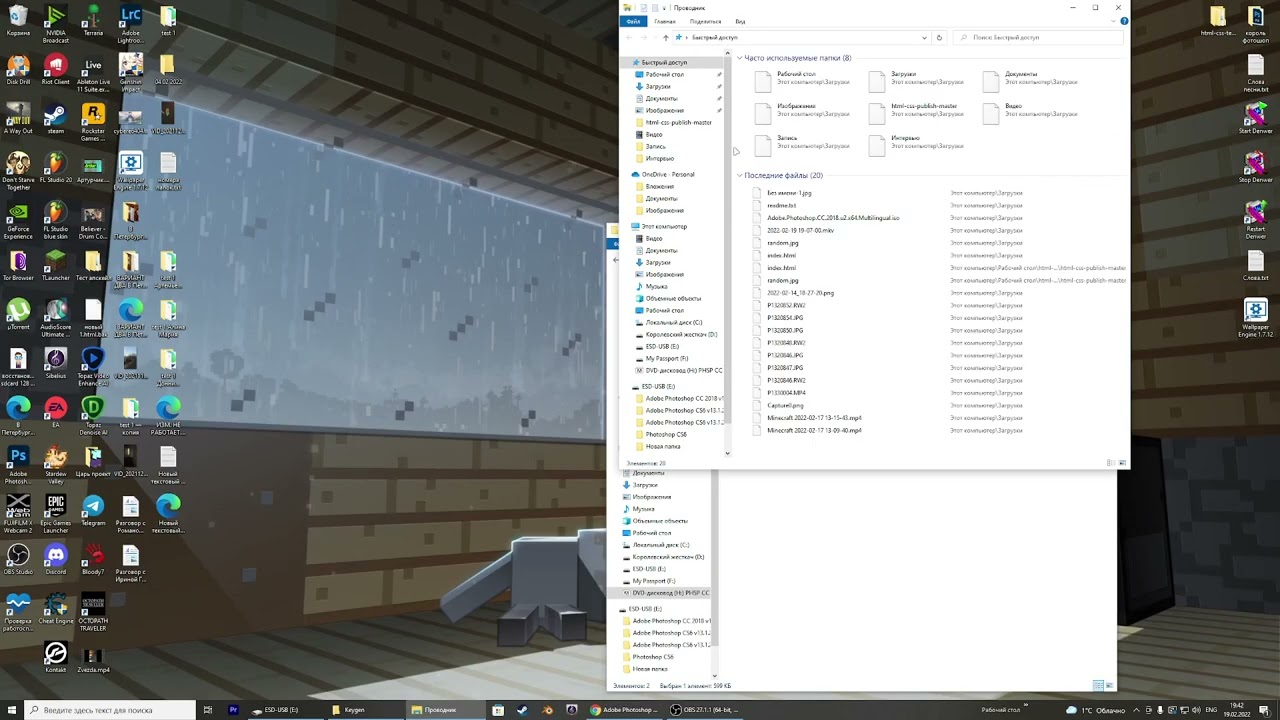The image size is (1280, 720).
Task: Open Explorer help question mark icon
Action: coord(1124,21)
